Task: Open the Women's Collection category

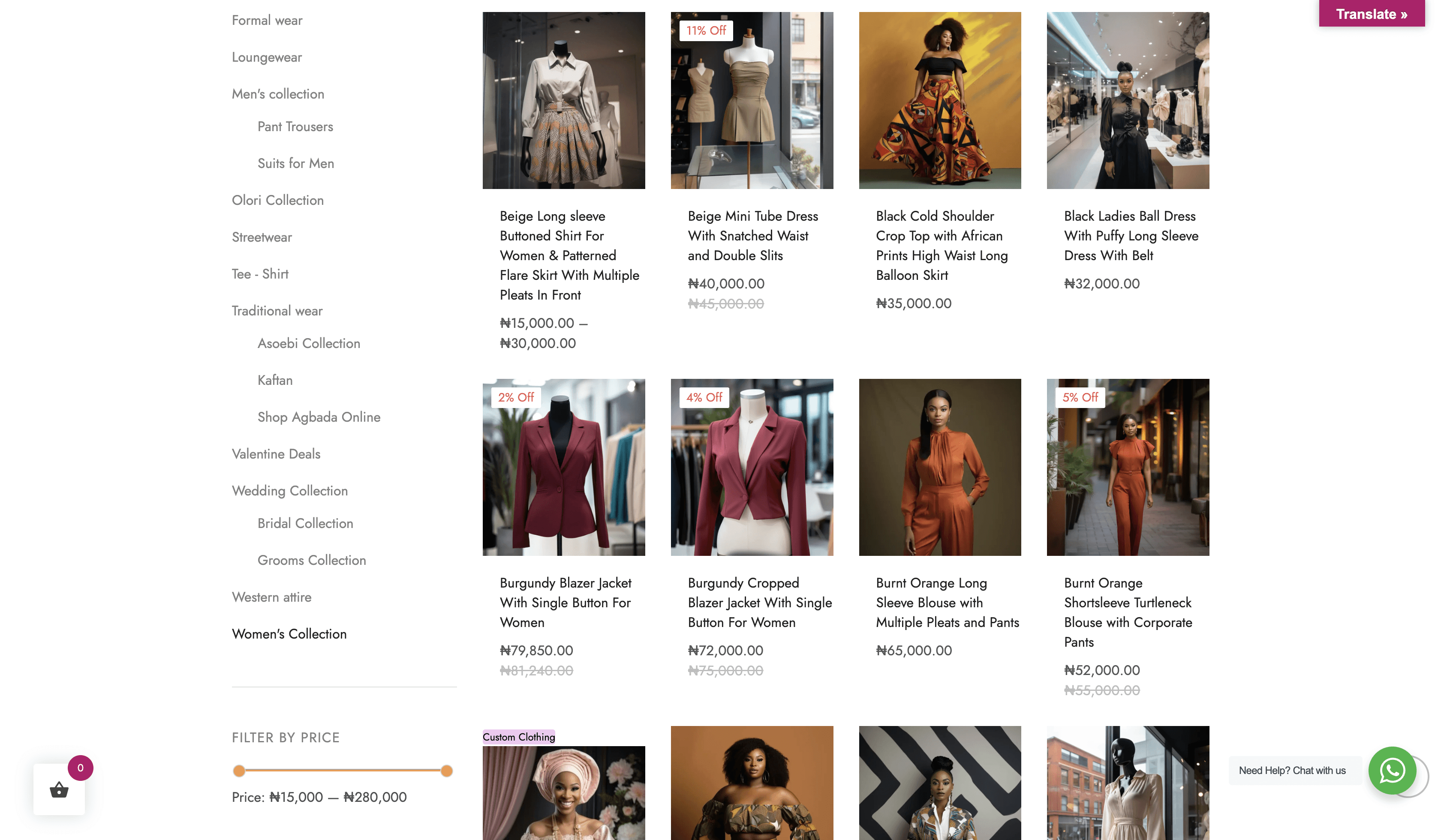Action: point(289,634)
